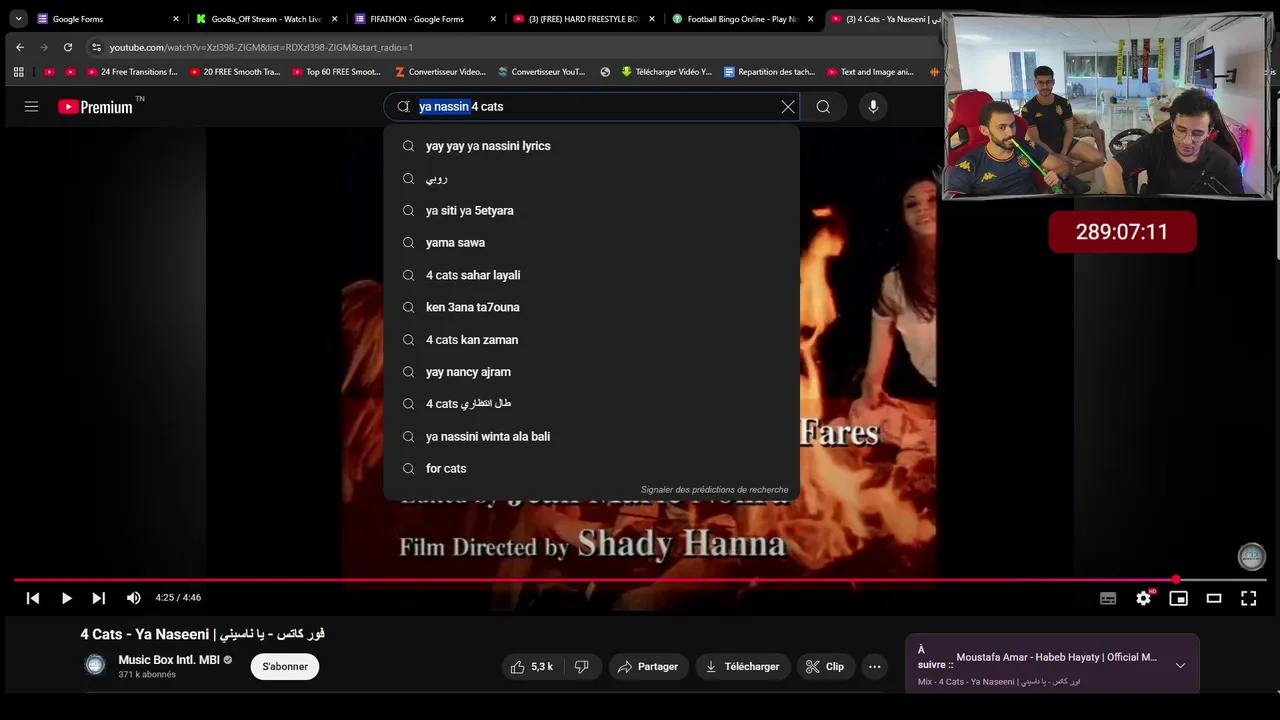
Task: Close the first Google Forms tab
Action: 176,18
